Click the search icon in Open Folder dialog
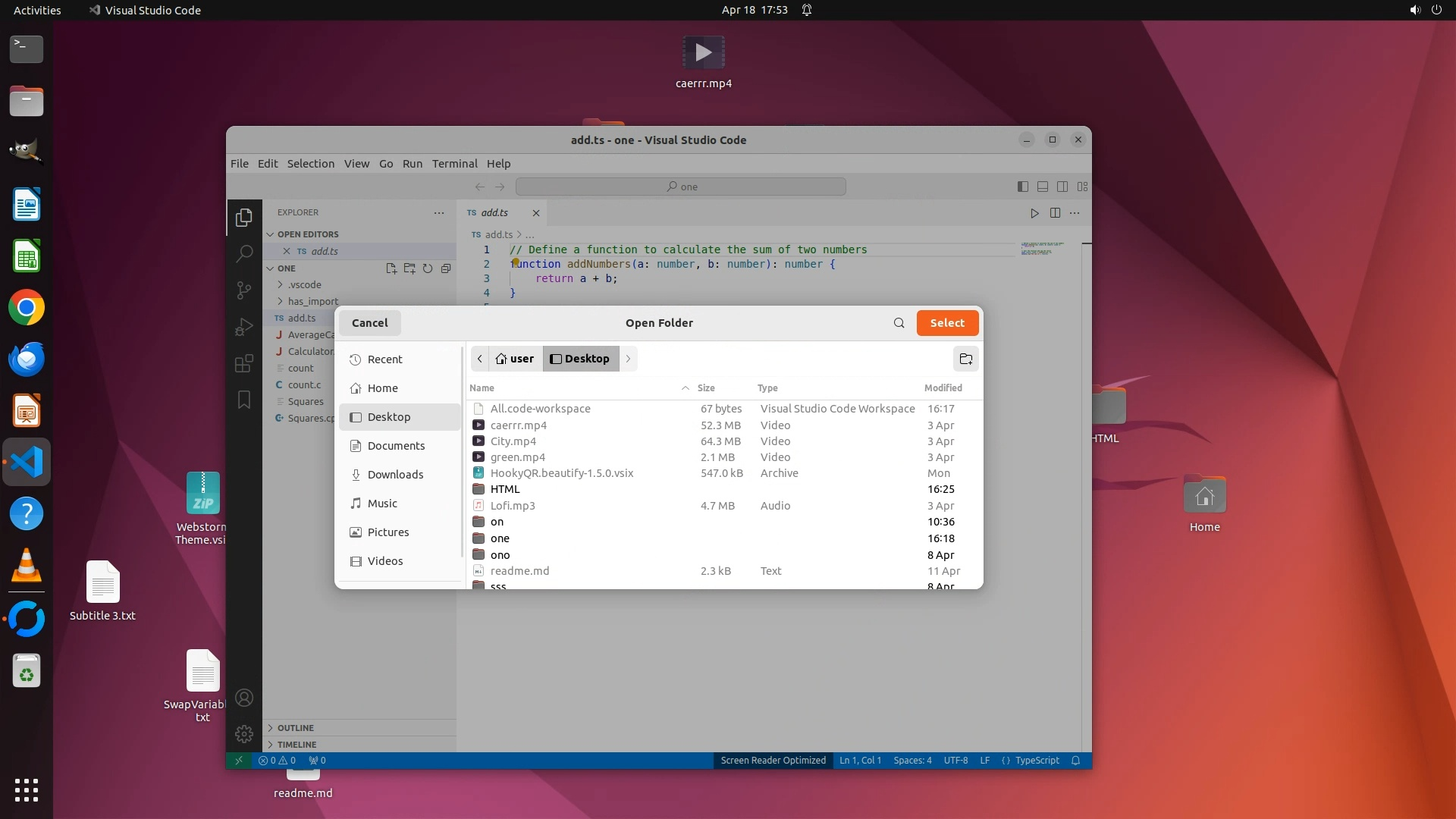 899,323
